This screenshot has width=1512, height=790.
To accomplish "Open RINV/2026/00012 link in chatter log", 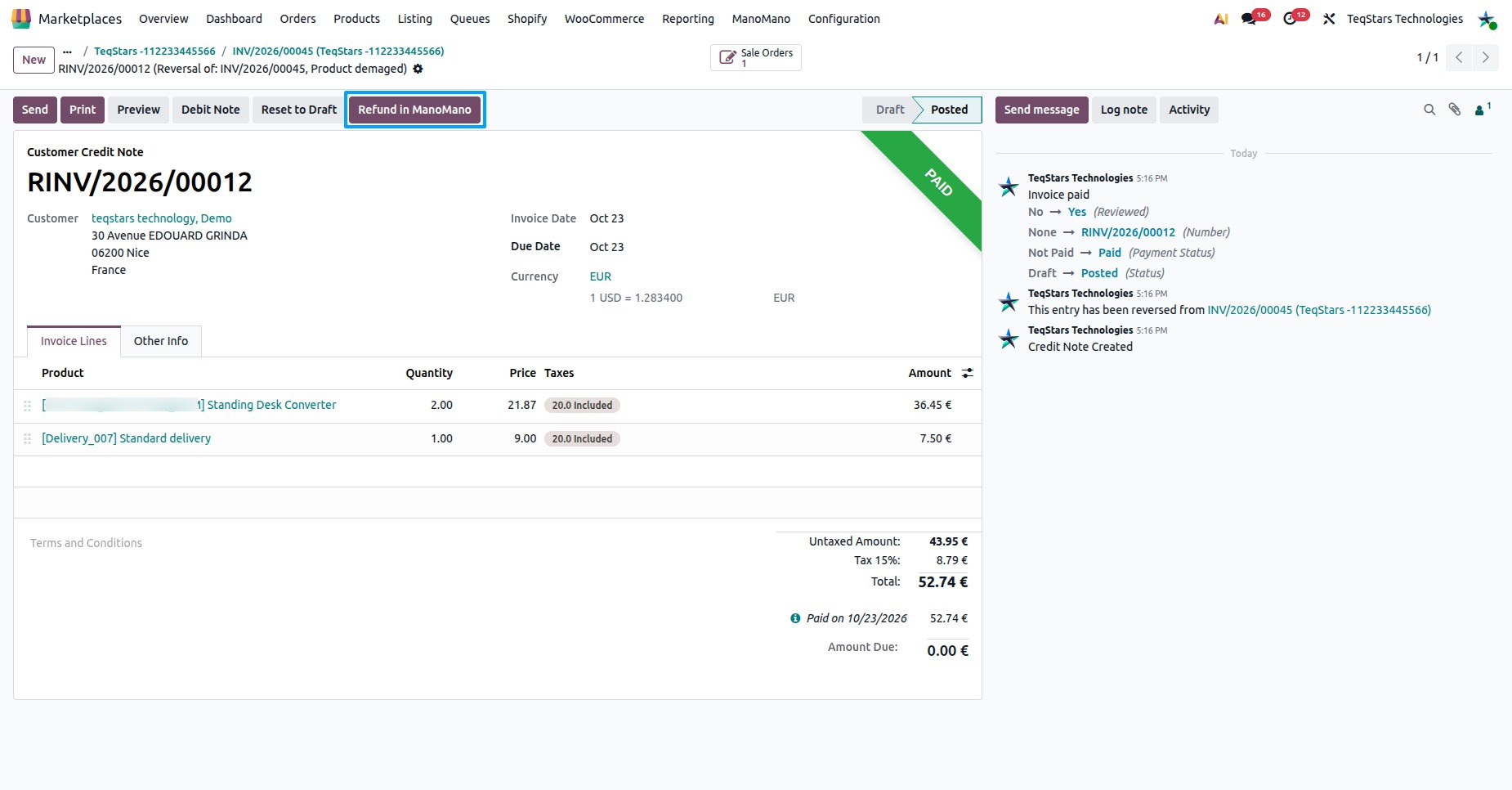I will pyautogui.click(x=1128, y=232).
